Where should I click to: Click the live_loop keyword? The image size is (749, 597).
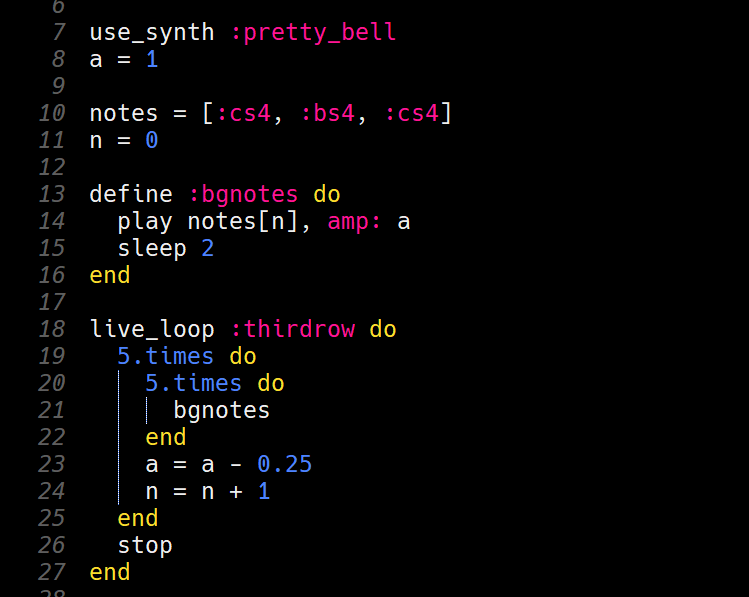pyautogui.click(x=152, y=329)
